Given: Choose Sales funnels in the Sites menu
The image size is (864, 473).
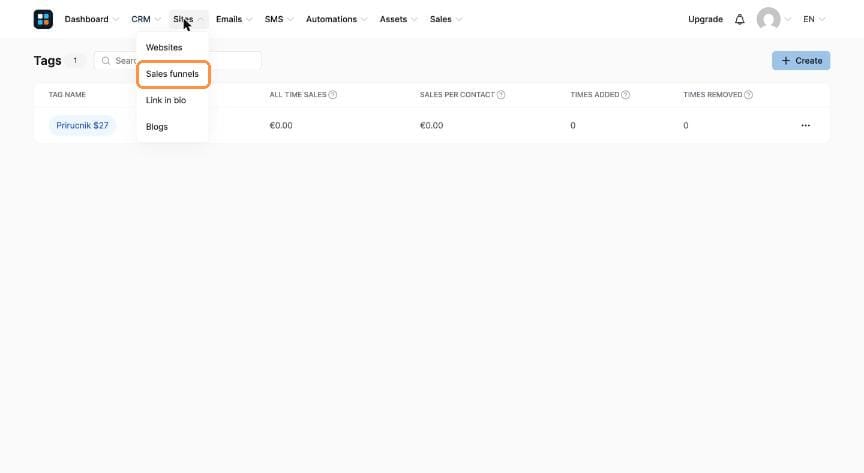Looking at the screenshot, I should 173,74.
